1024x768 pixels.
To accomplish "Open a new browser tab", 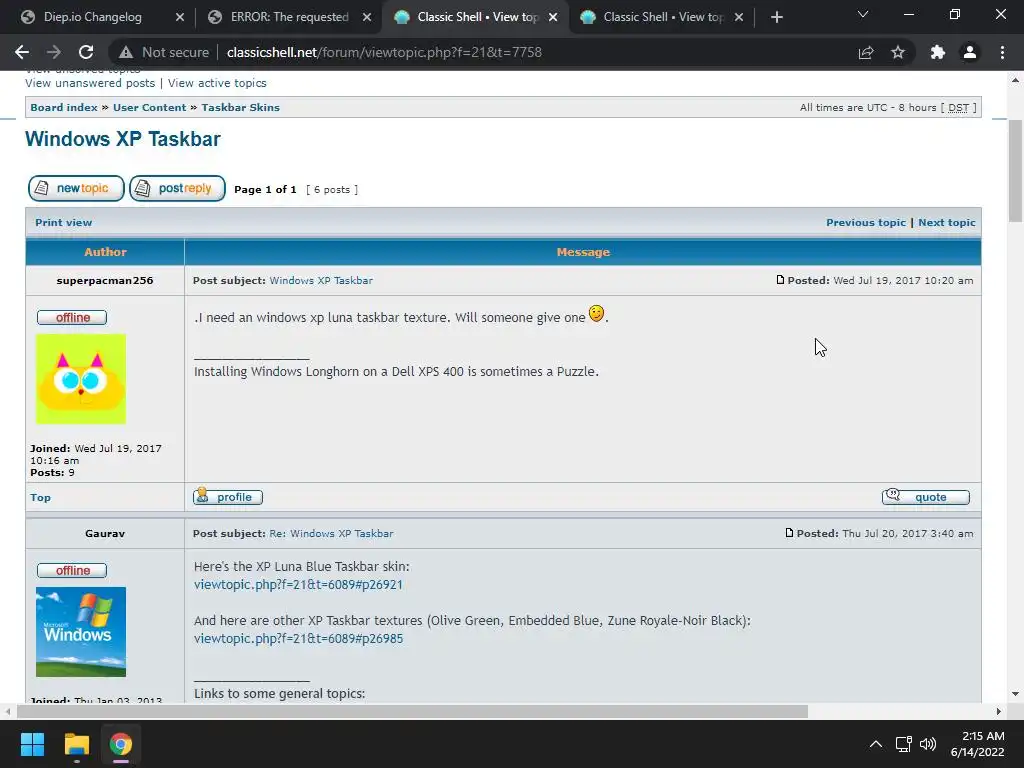I will click(776, 17).
